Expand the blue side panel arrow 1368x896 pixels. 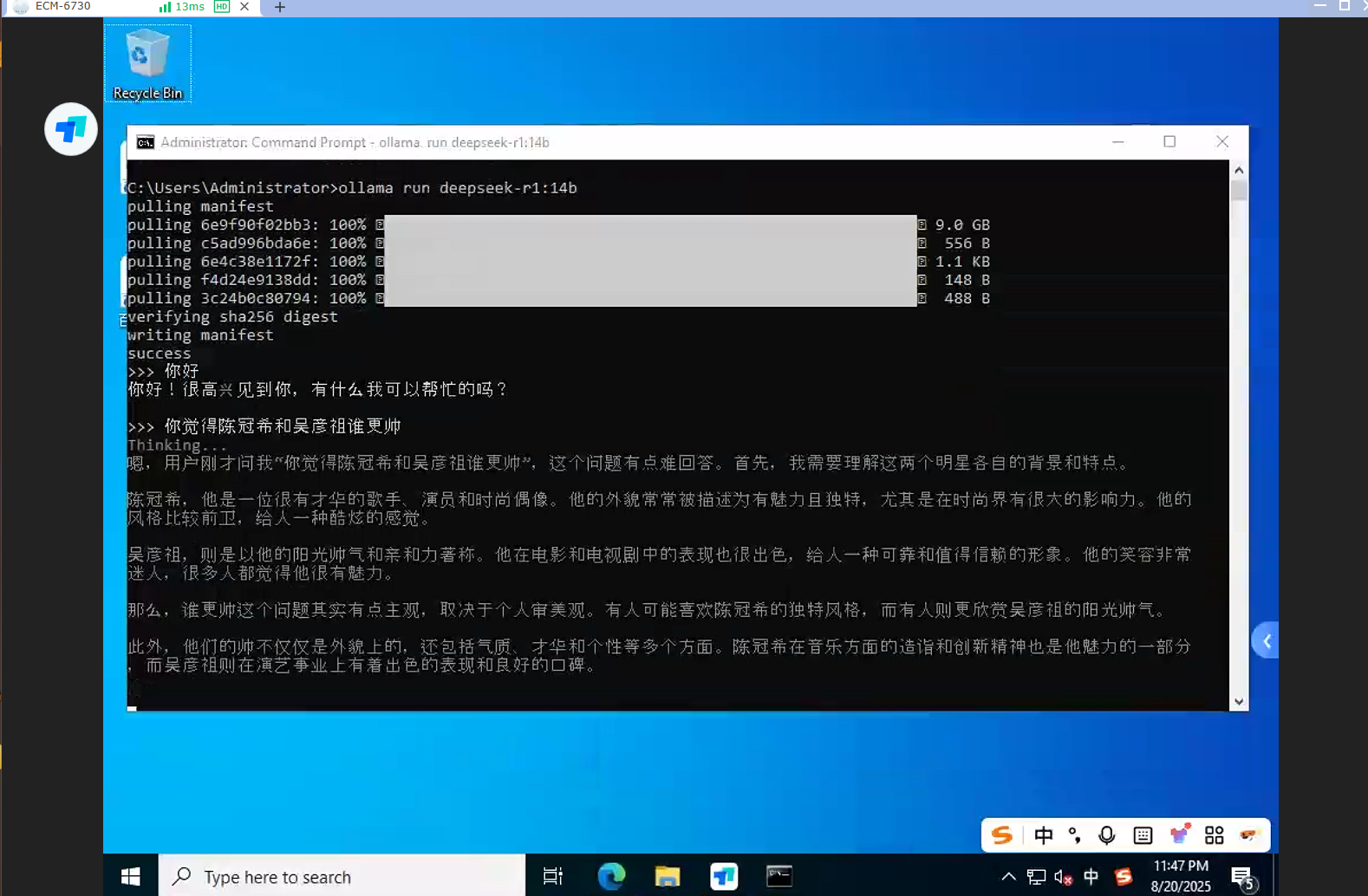(1266, 641)
